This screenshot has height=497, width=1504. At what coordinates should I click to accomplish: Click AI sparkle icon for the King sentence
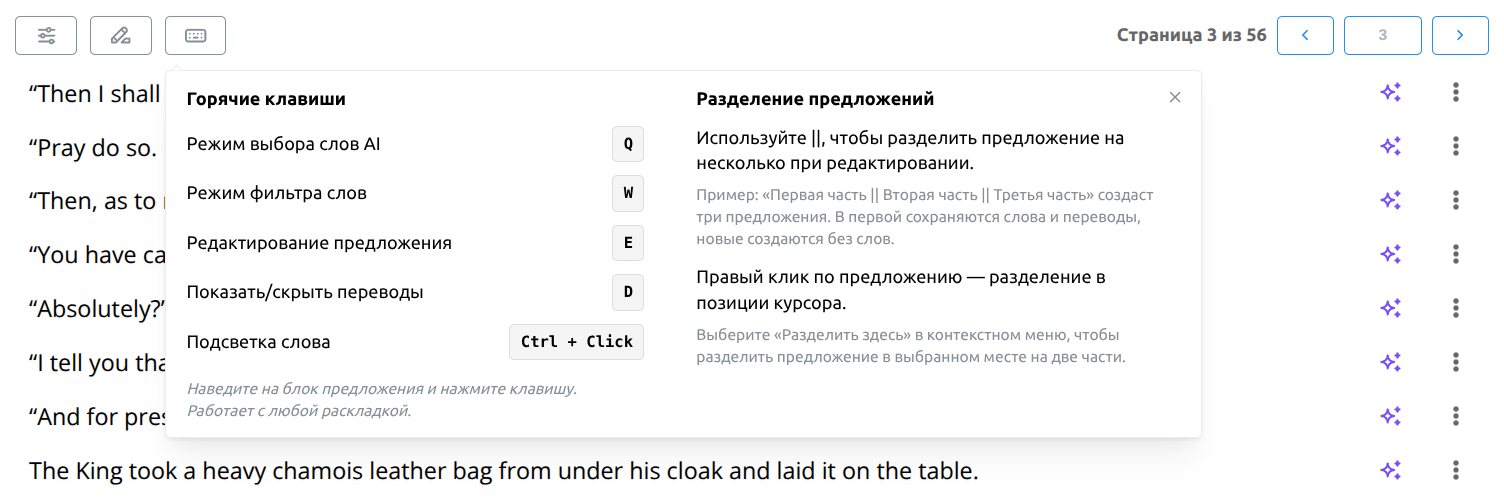coord(1390,469)
